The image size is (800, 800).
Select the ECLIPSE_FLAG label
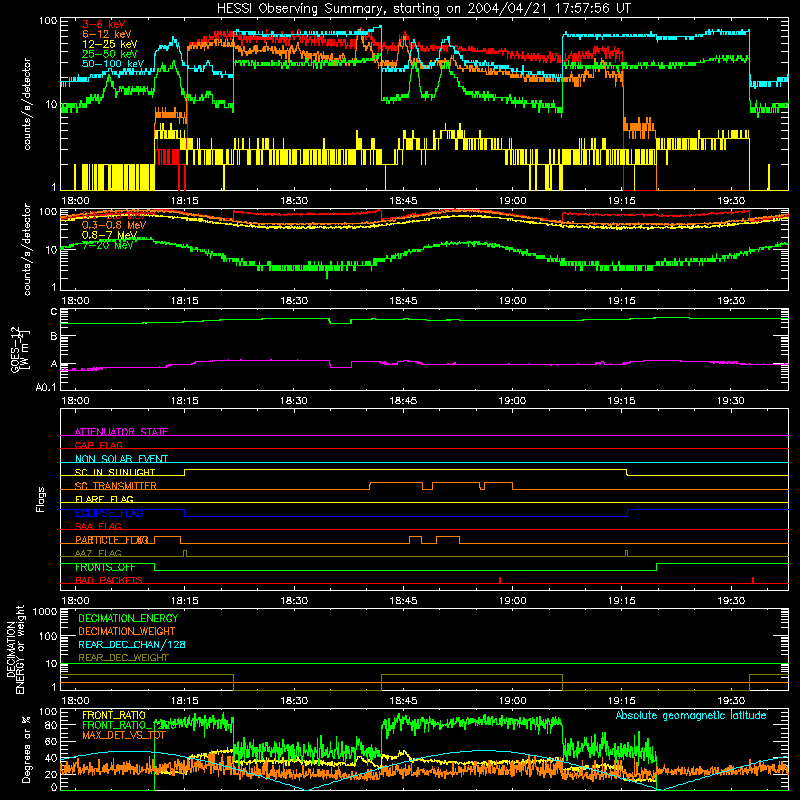(109, 513)
